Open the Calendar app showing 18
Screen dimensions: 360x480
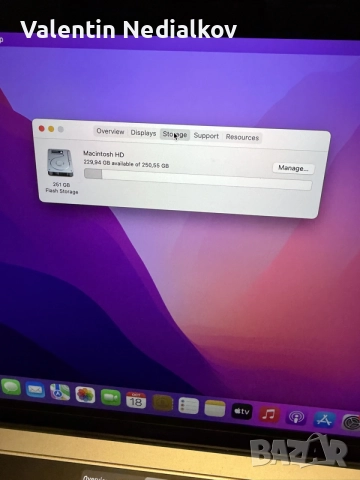(x=136, y=400)
